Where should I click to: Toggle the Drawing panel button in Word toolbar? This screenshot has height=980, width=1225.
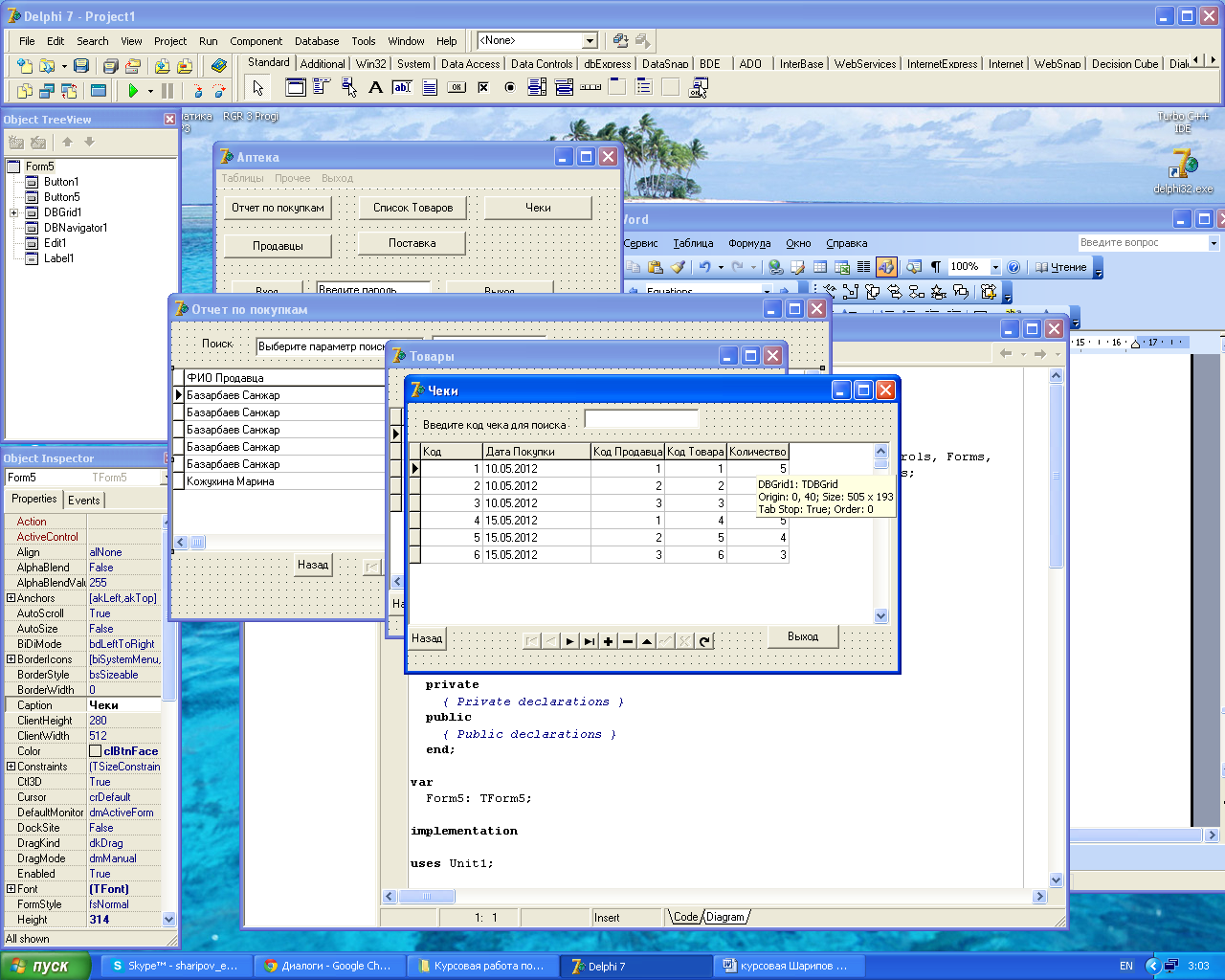(886, 267)
